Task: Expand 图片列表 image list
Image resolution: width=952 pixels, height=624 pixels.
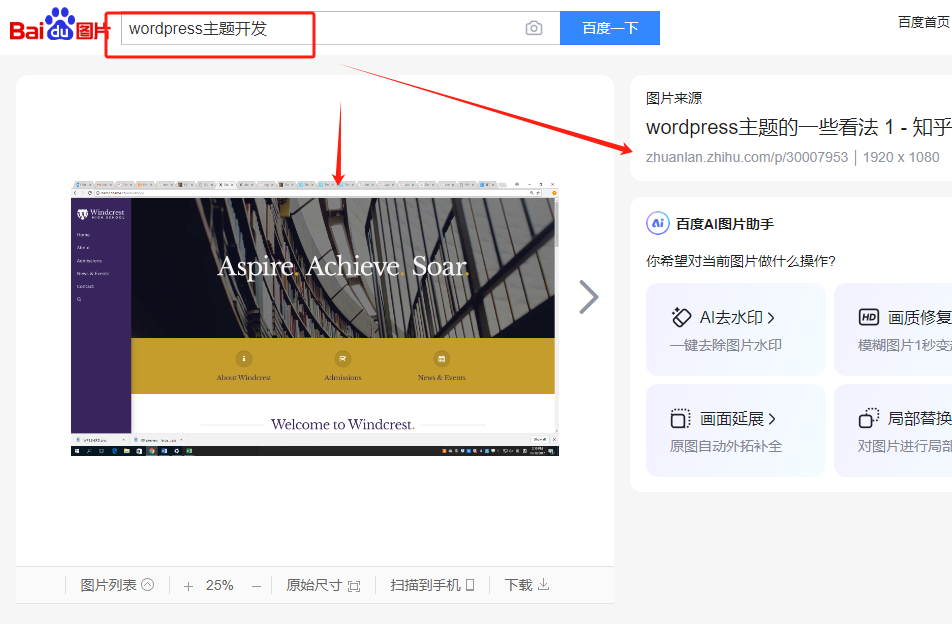Action: [117, 585]
